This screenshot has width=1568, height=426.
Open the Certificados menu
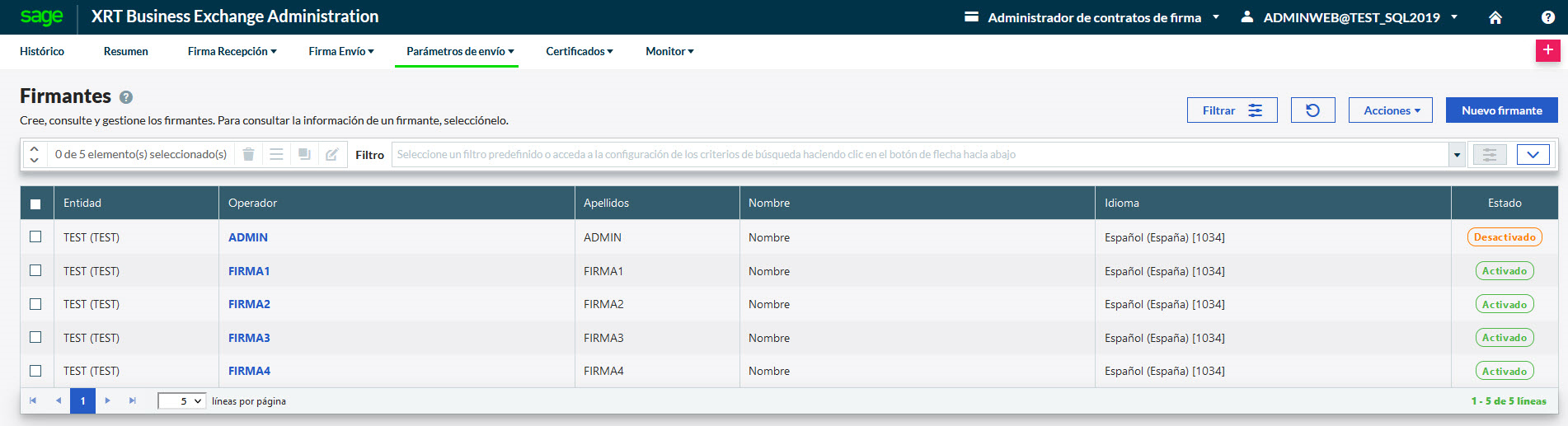(579, 51)
